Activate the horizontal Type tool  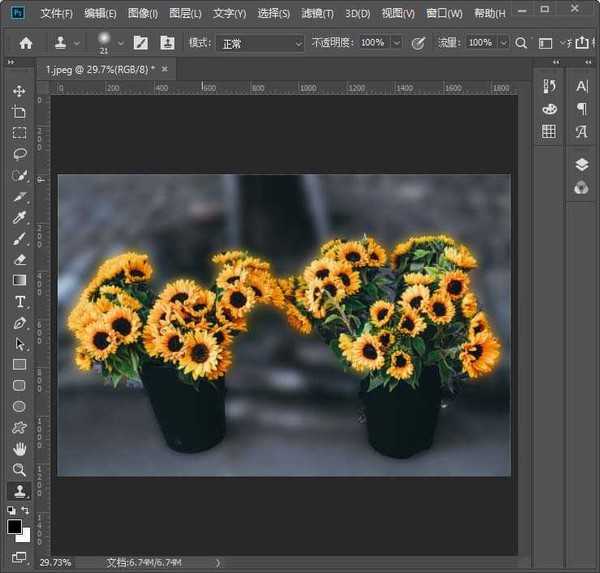point(19,301)
